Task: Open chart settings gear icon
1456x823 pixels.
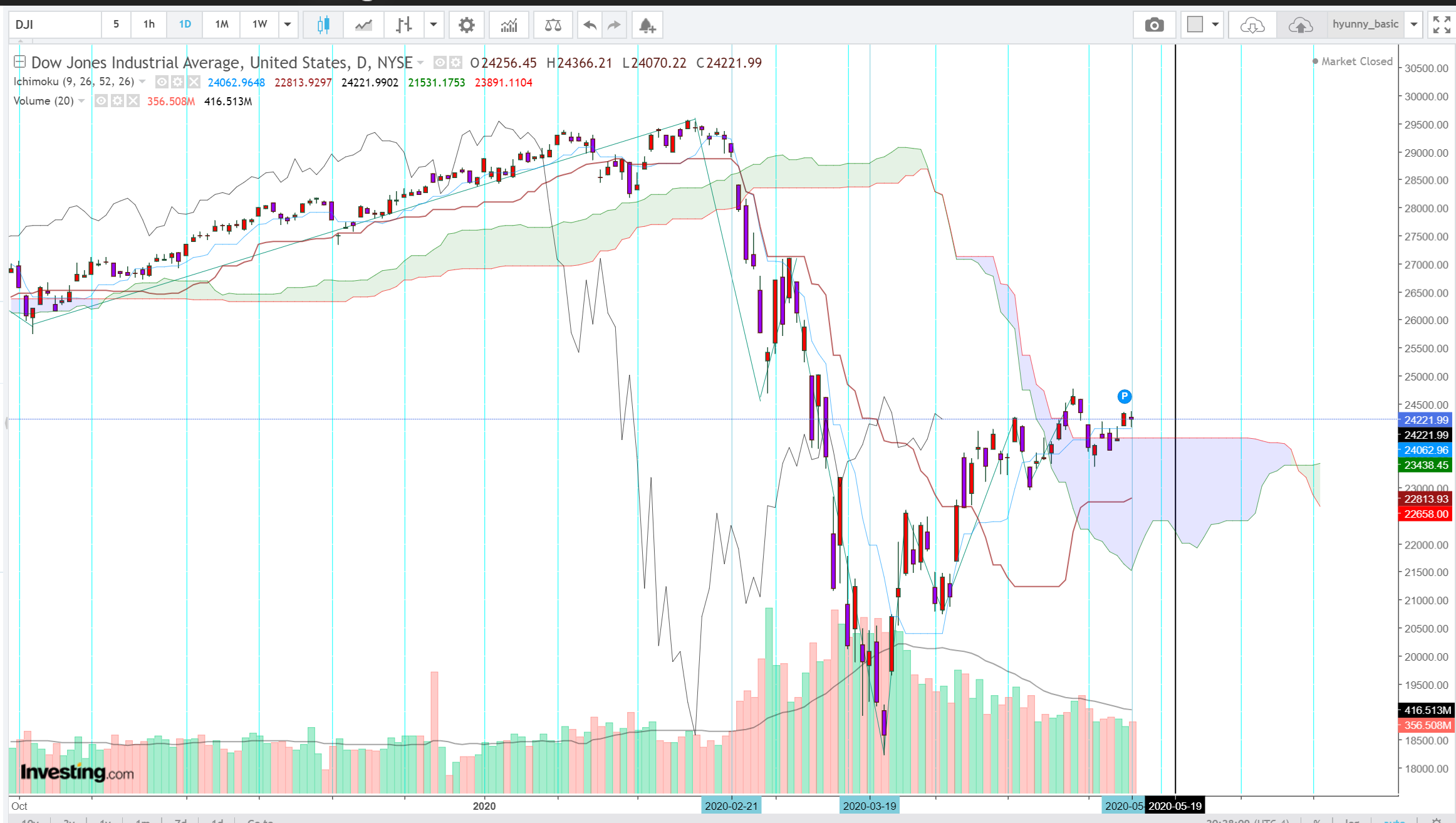Action: 466,25
